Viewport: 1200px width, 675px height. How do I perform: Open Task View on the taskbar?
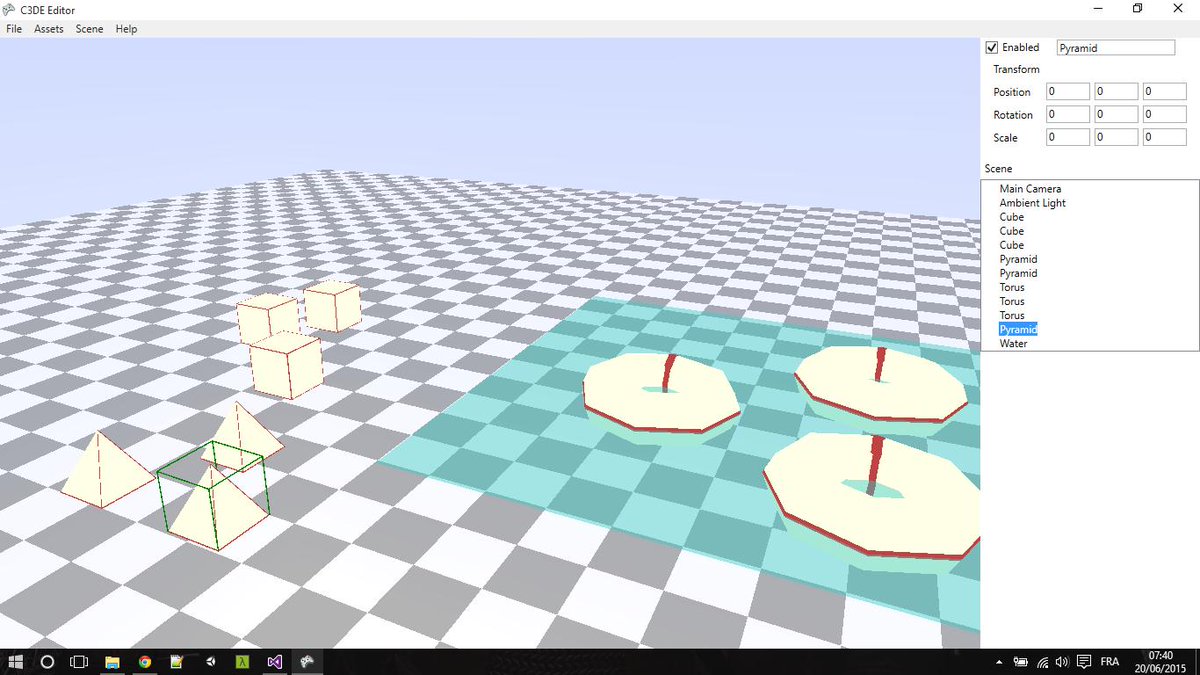click(79, 662)
